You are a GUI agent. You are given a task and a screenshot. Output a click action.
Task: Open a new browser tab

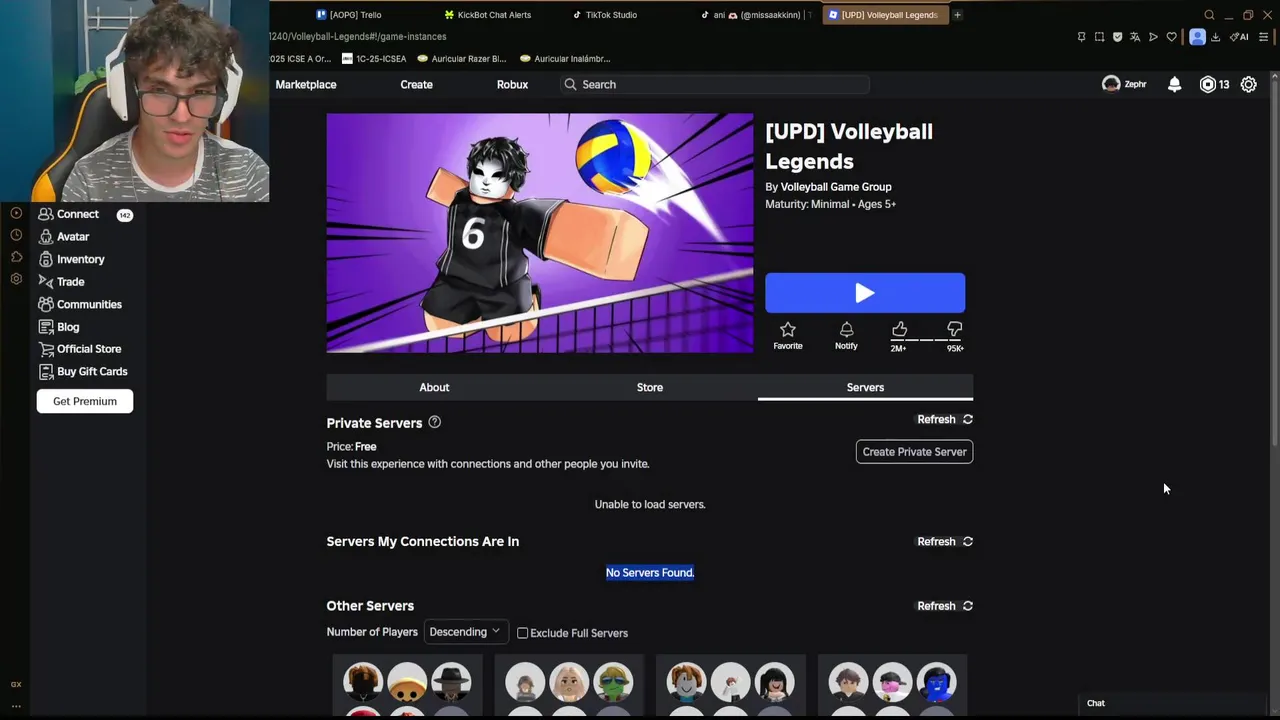coord(957,15)
